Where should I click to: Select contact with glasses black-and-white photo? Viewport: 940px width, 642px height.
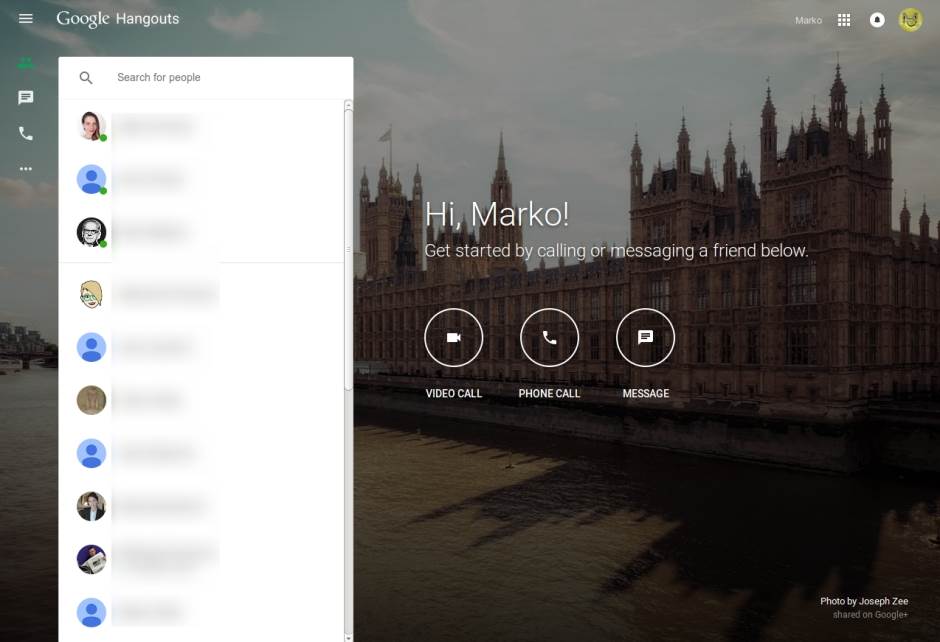(91, 232)
